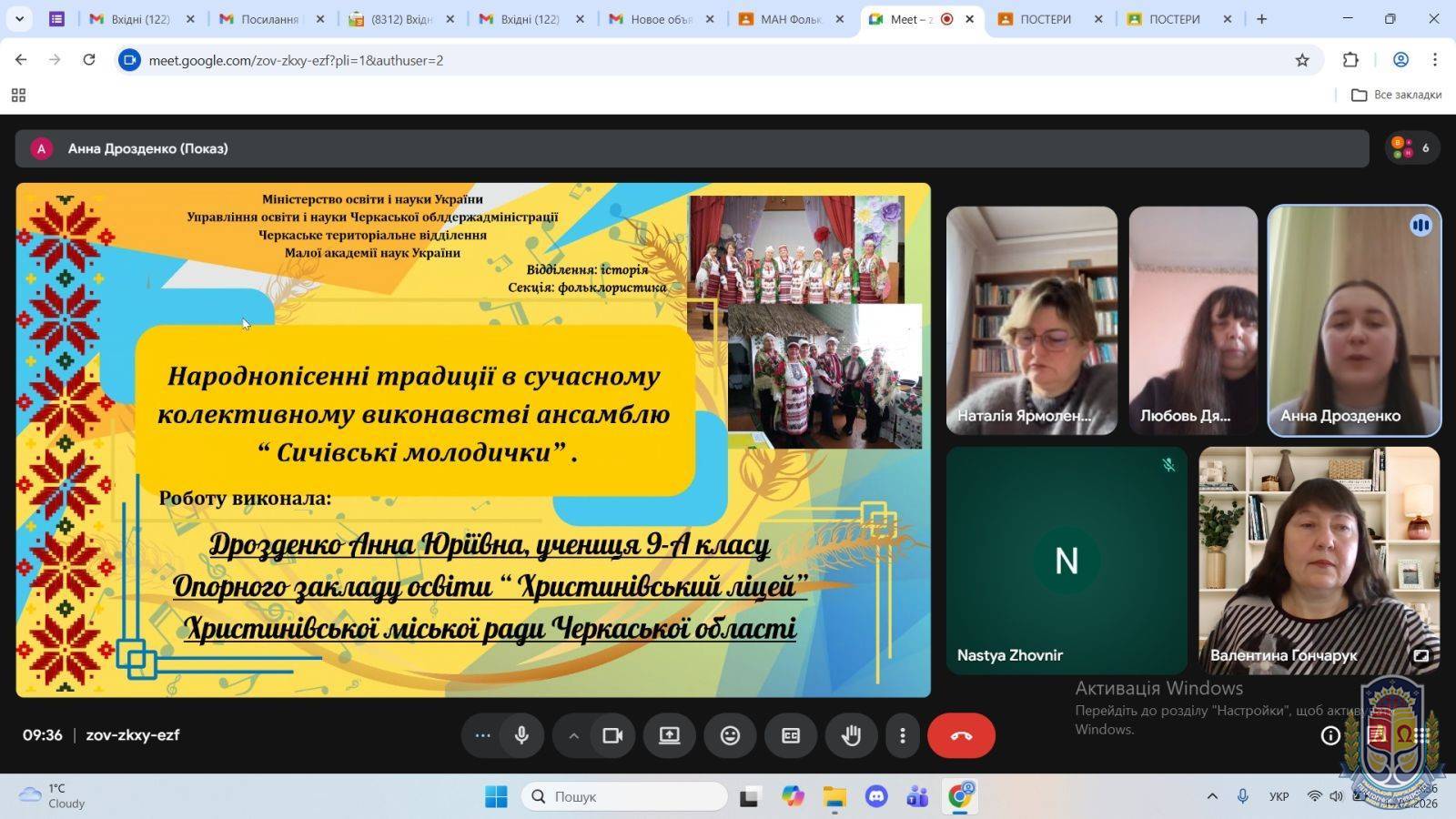The width and height of the screenshot is (1456, 819).
Task: Open meeting details info icon
Action: click(1330, 735)
